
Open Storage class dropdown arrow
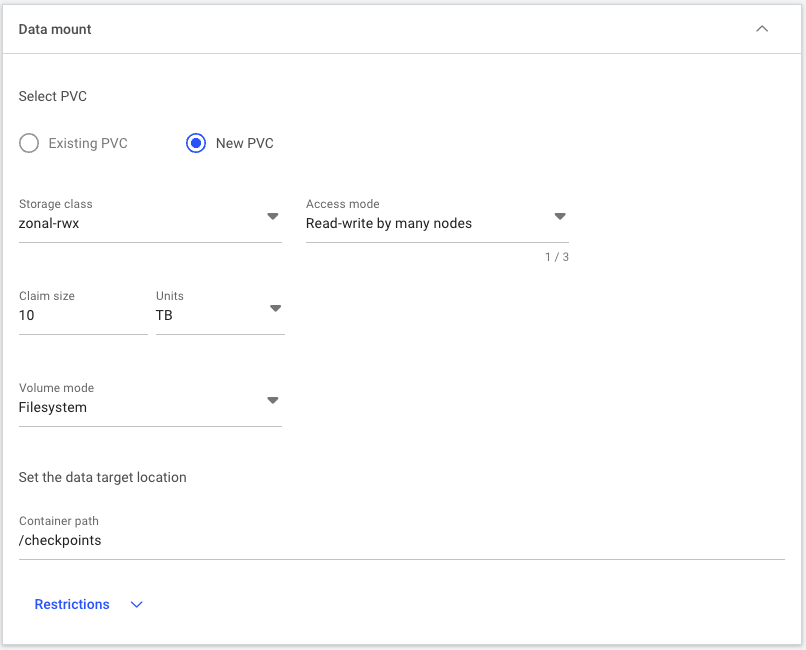273,216
